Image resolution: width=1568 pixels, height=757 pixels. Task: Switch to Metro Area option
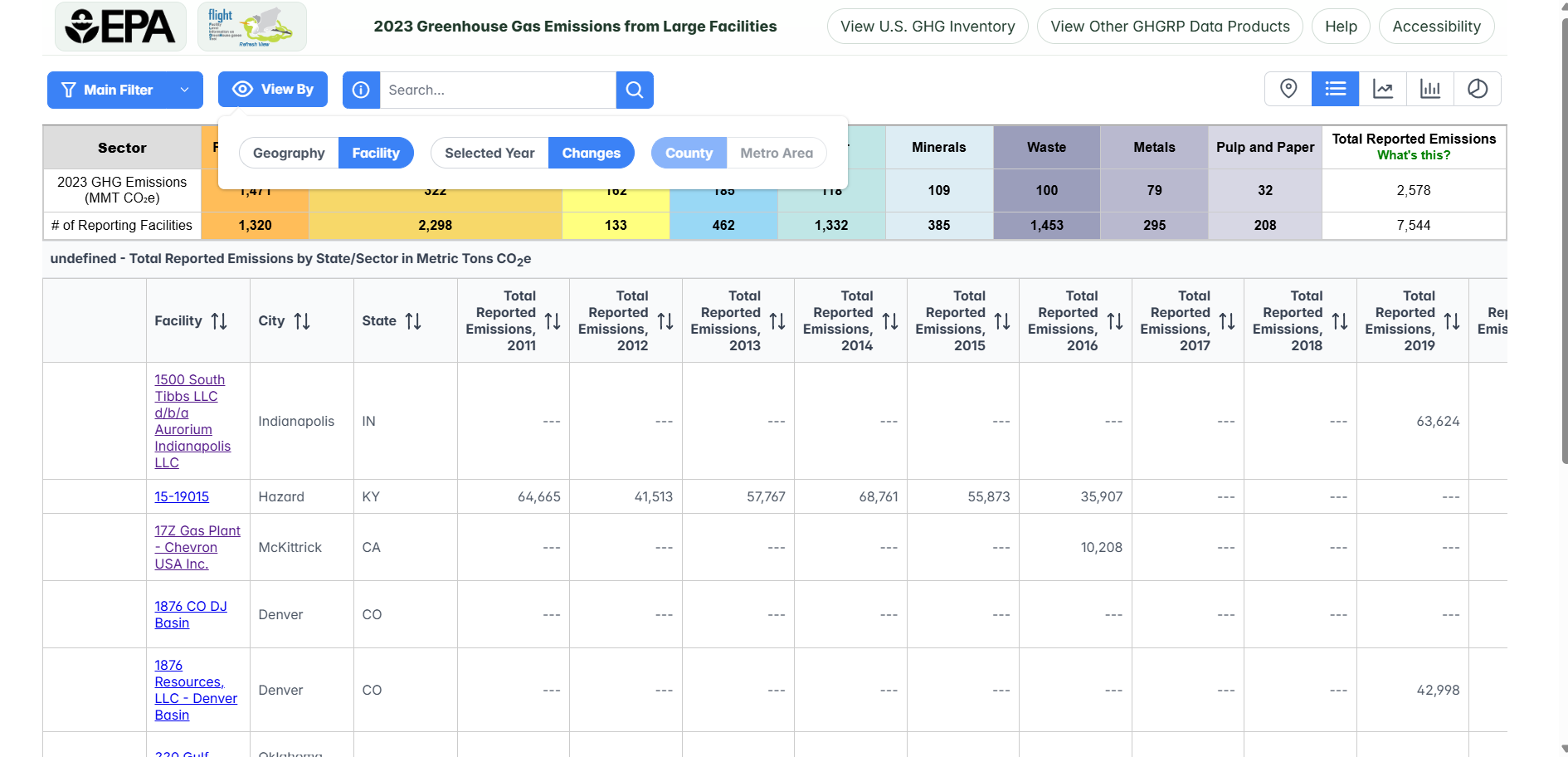point(777,153)
